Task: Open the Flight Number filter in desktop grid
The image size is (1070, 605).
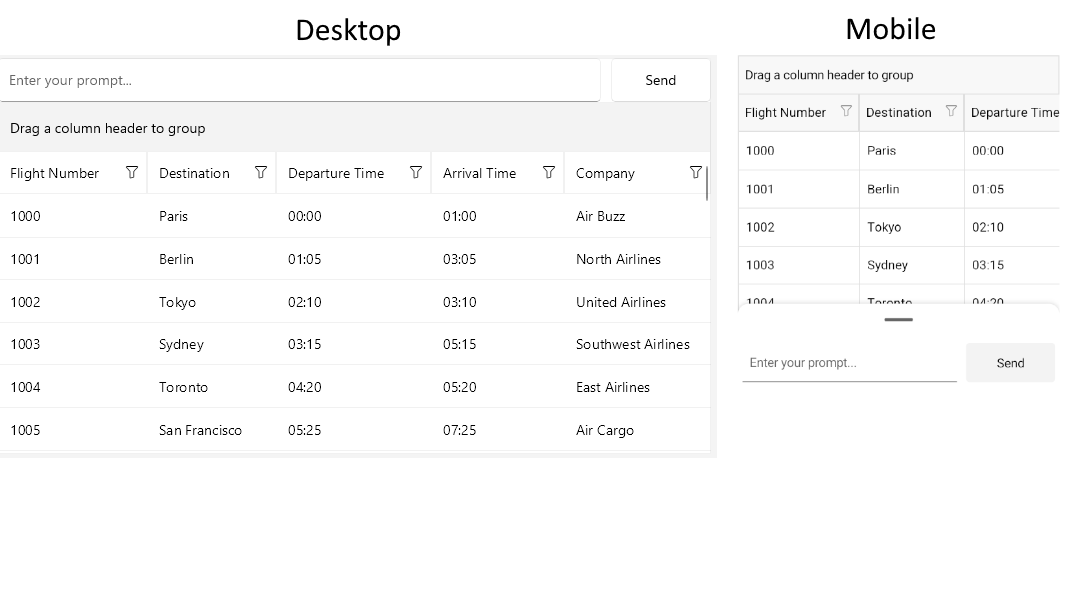Action: [131, 172]
